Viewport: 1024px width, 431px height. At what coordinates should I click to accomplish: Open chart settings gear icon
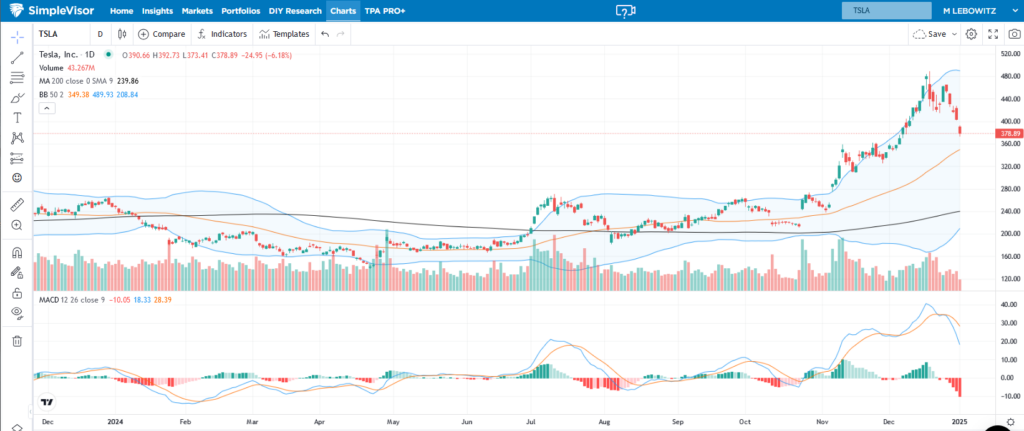(x=971, y=34)
